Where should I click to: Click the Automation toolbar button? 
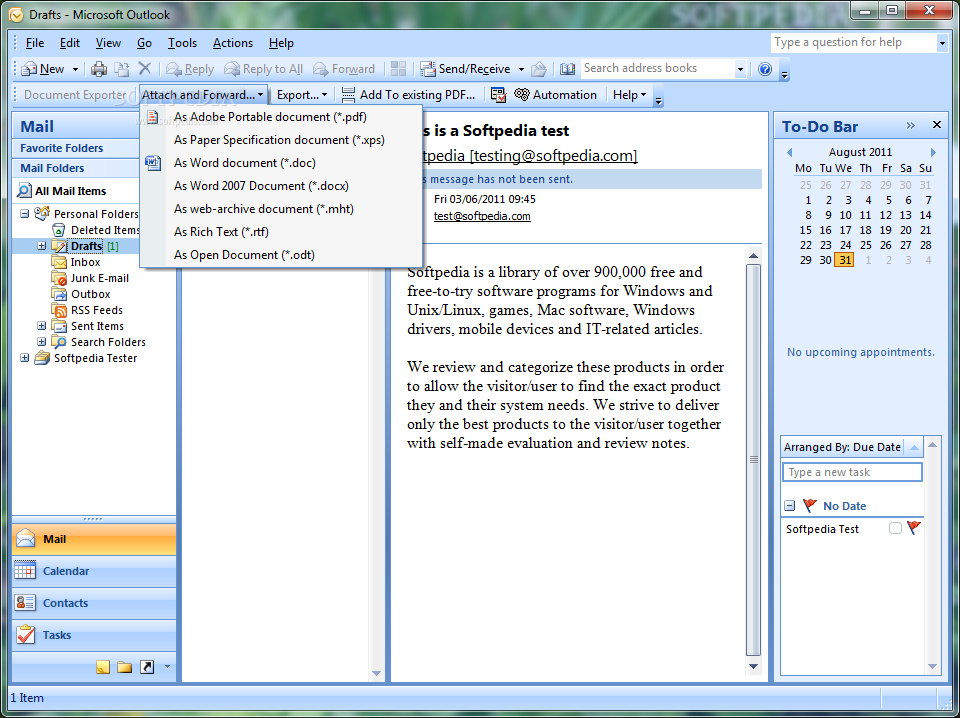(556, 95)
